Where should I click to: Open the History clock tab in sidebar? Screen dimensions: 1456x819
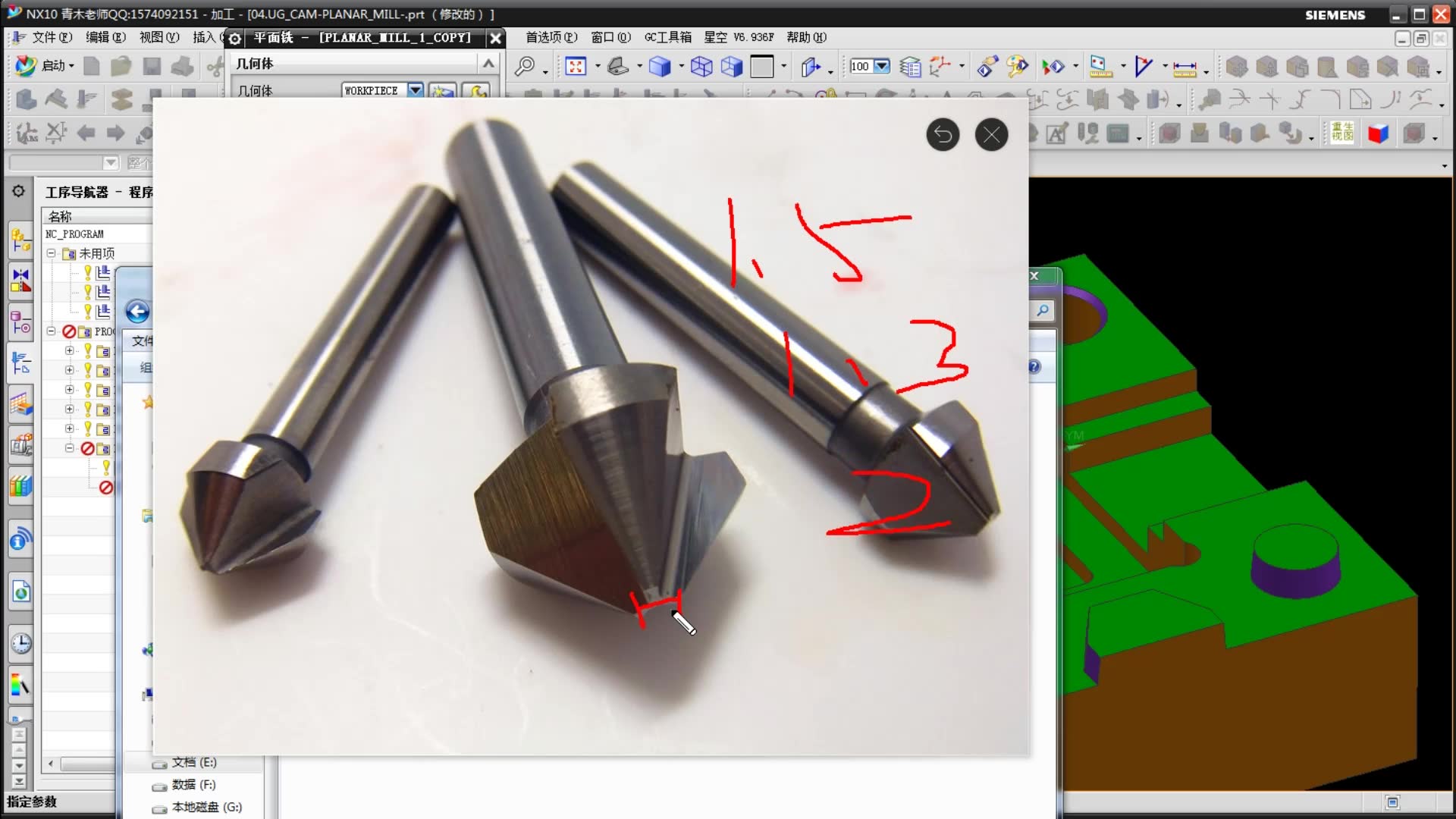(20, 644)
